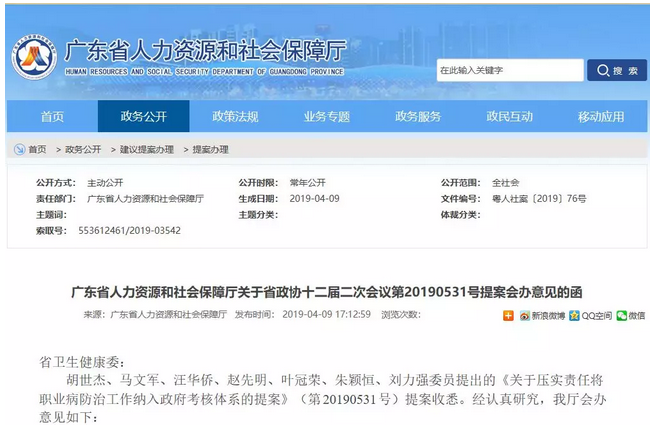Click the 索取号 label
The width and height of the screenshot is (655, 434).
click(51, 231)
